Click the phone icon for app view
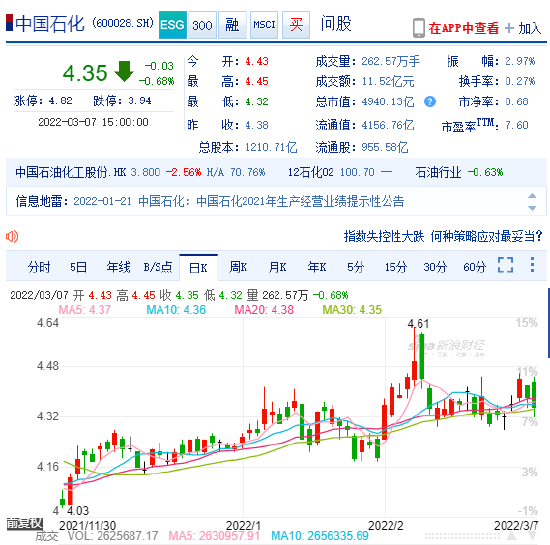This screenshot has height=545, width=550. [x=418, y=28]
